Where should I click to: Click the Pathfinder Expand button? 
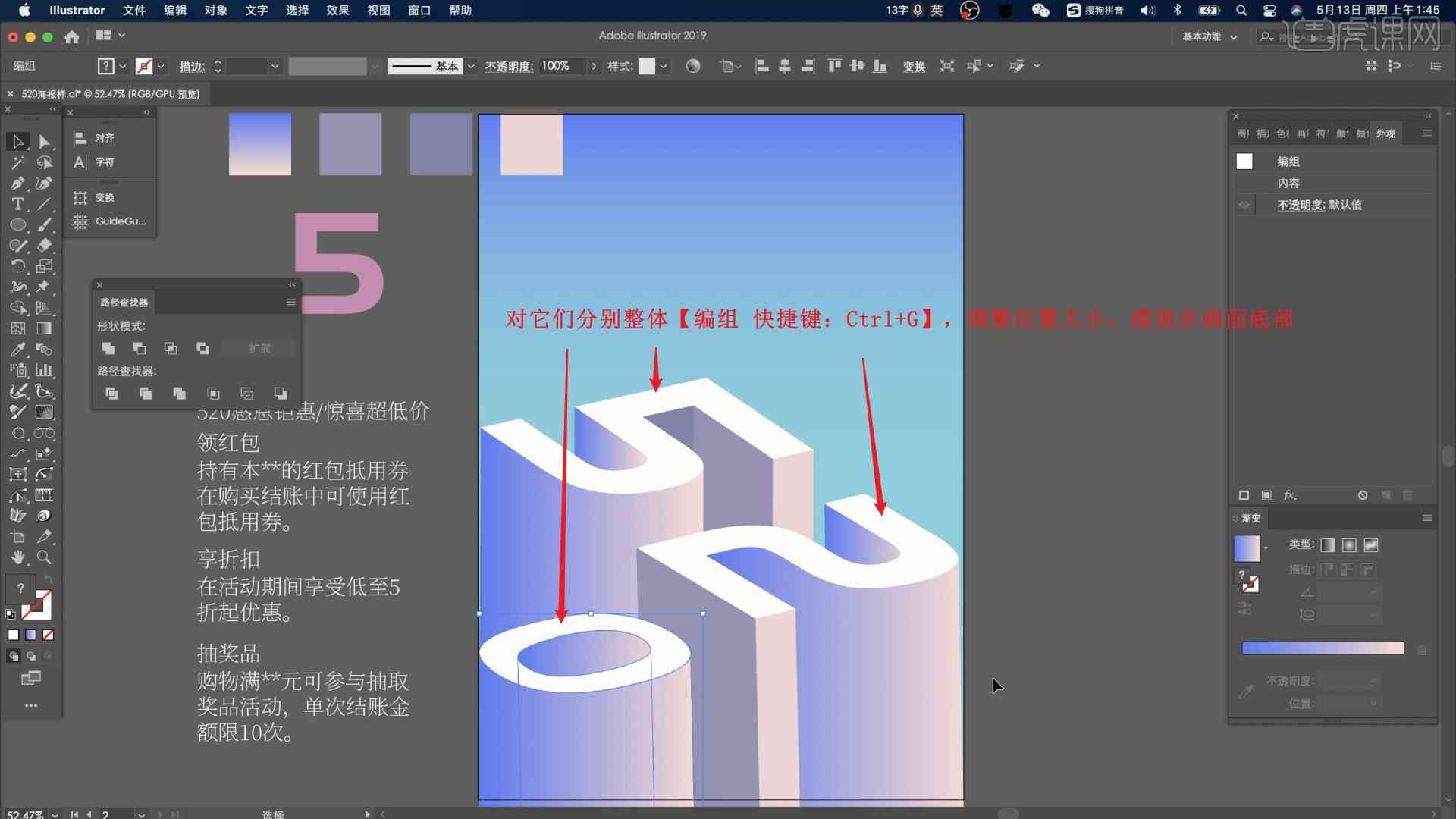click(259, 348)
